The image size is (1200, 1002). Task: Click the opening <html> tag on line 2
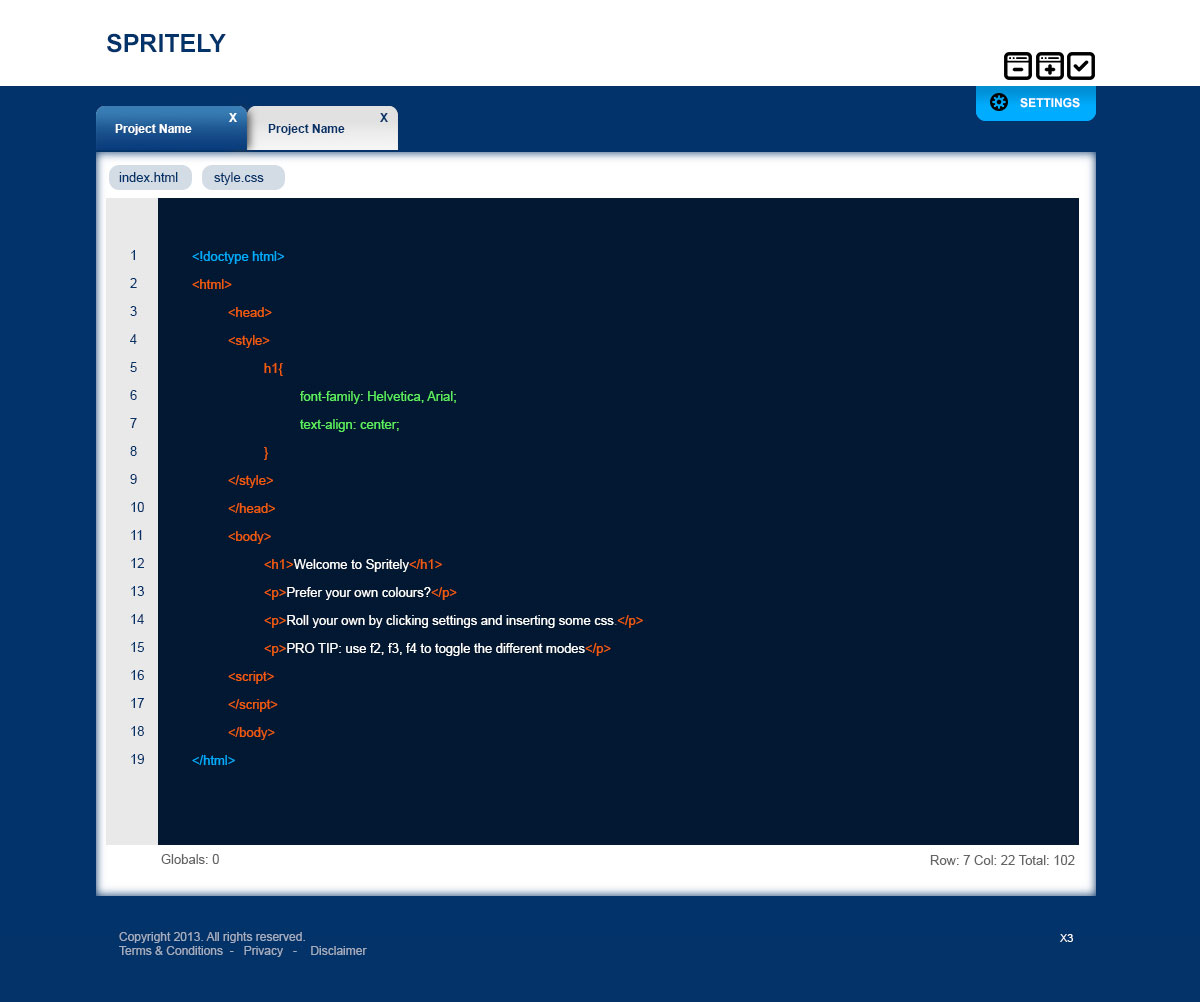(212, 285)
